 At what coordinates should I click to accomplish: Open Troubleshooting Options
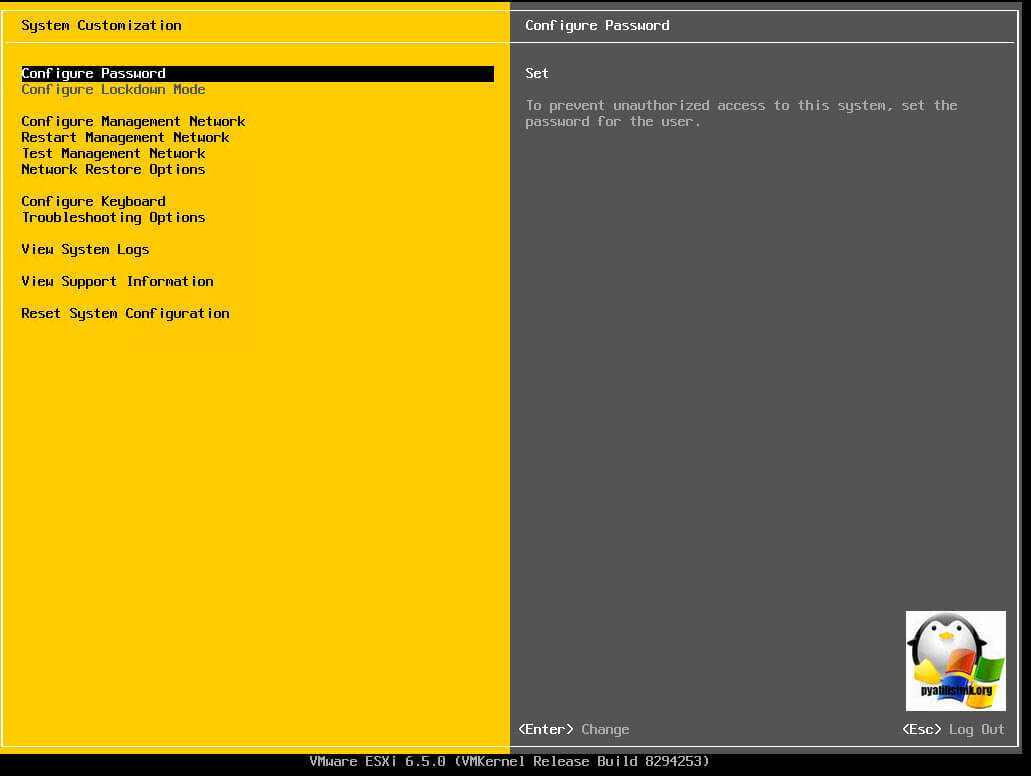113,217
